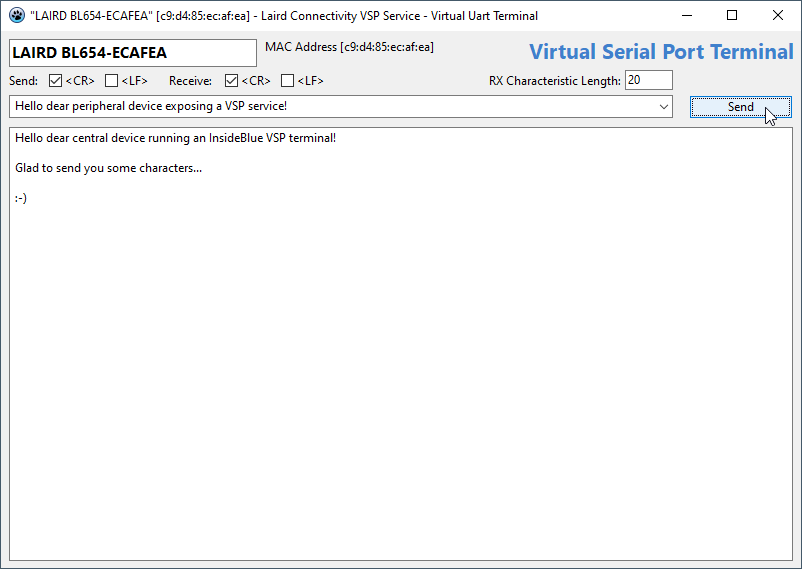
Task: Click the 'RX Characteristic Length:' label
Action: click(x=554, y=81)
